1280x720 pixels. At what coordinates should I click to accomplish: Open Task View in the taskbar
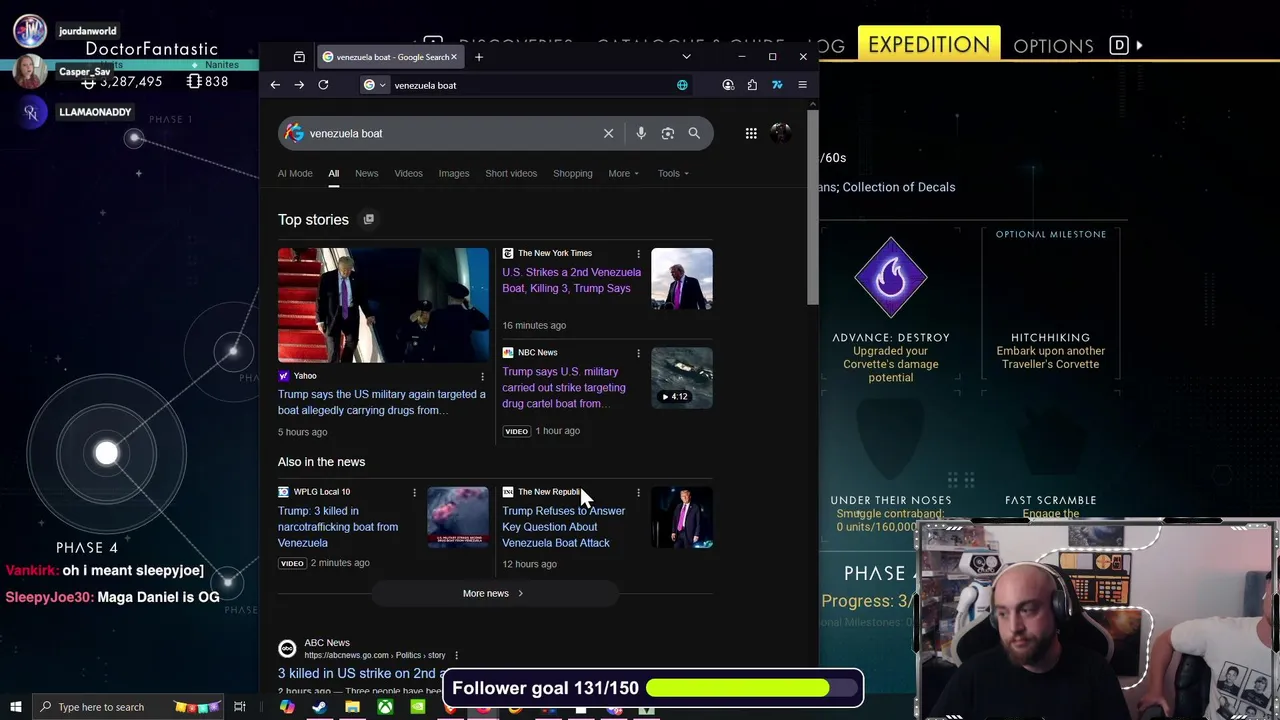tap(240, 707)
